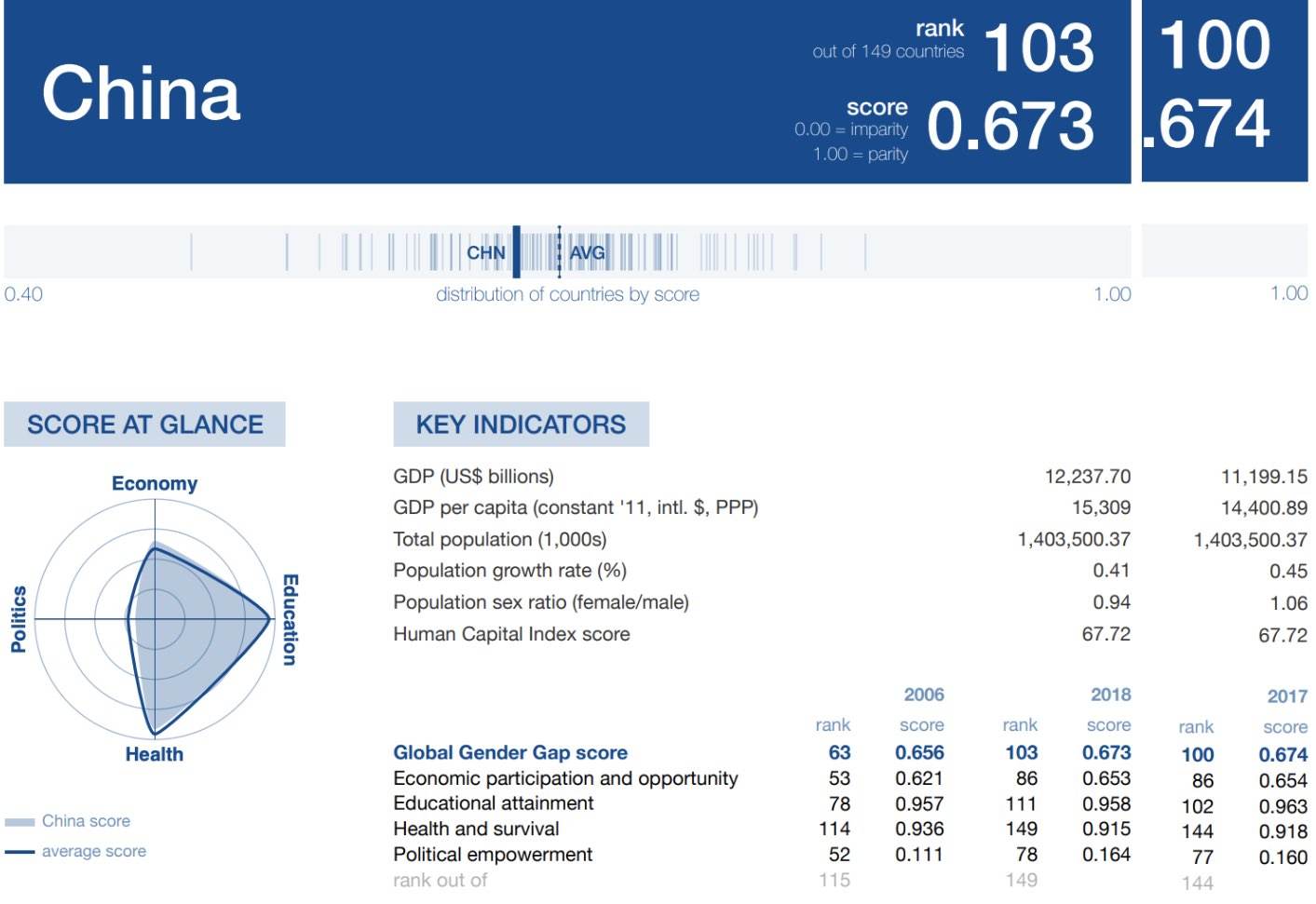Click the large China country title

tap(141, 92)
